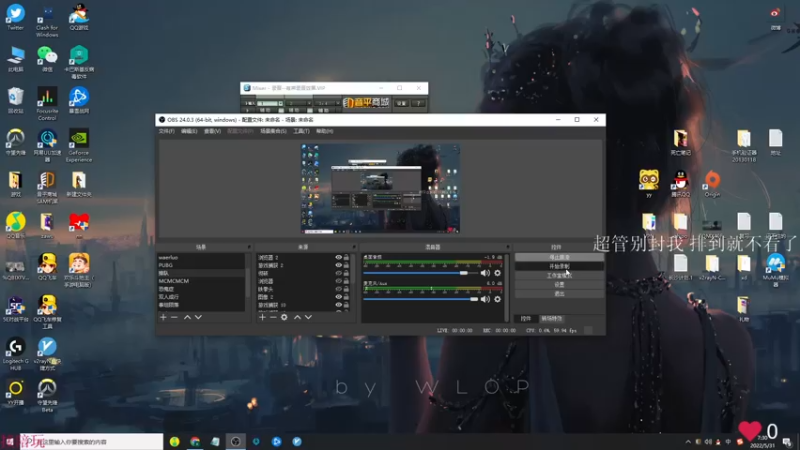Move selected source up in Sources panel
Viewport: 800px width, 450px height.
click(297, 317)
